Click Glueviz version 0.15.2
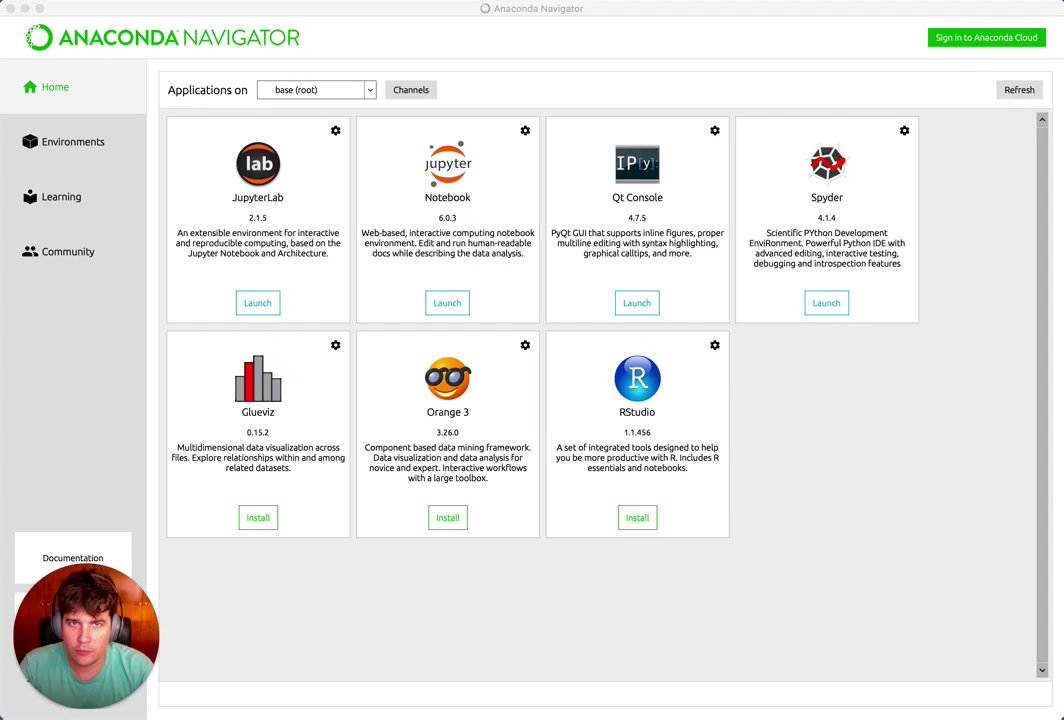This screenshot has height=720, width=1064. click(x=258, y=432)
